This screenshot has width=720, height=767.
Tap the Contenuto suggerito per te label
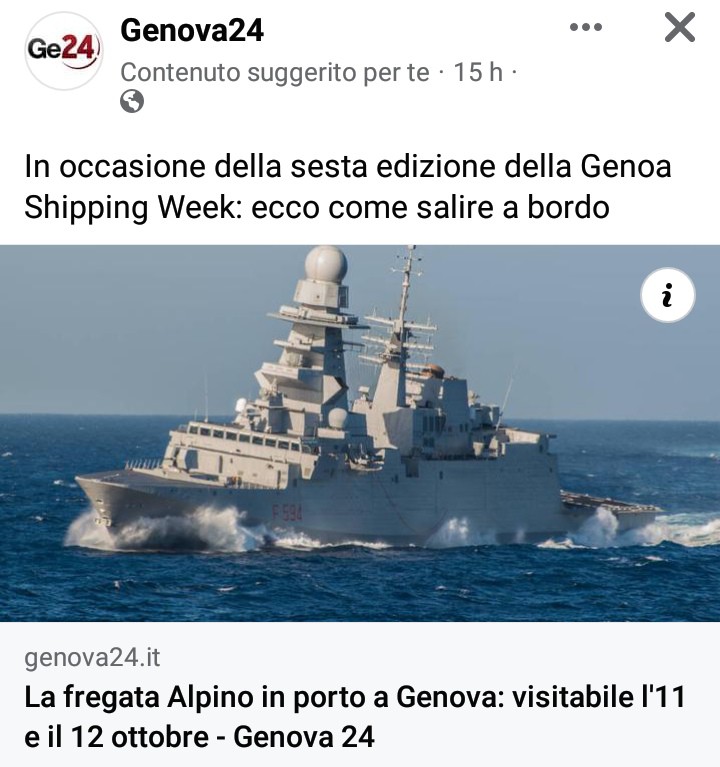pyautogui.click(x=275, y=73)
